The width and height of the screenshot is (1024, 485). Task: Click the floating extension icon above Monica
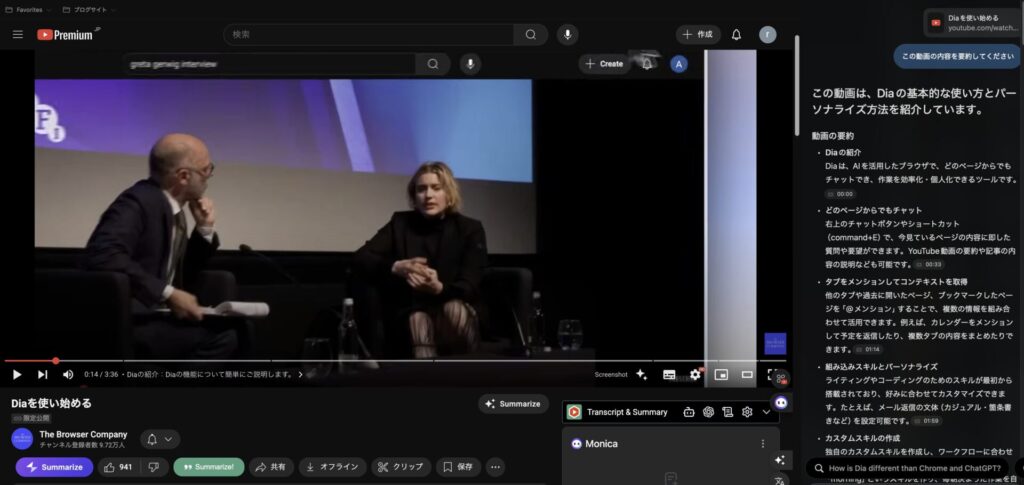coord(780,378)
